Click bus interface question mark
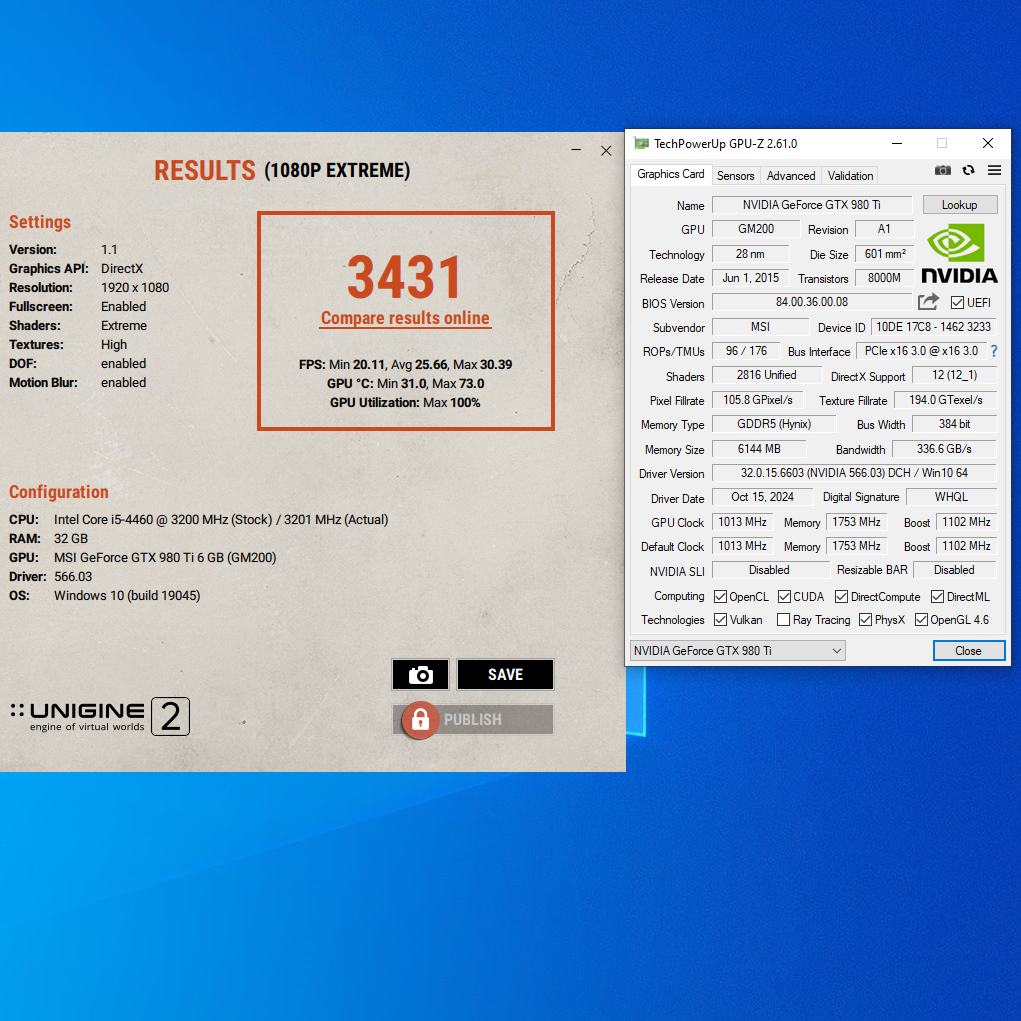Image resolution: width=1021 pixels, height=1021 pixels. point(994,351)
